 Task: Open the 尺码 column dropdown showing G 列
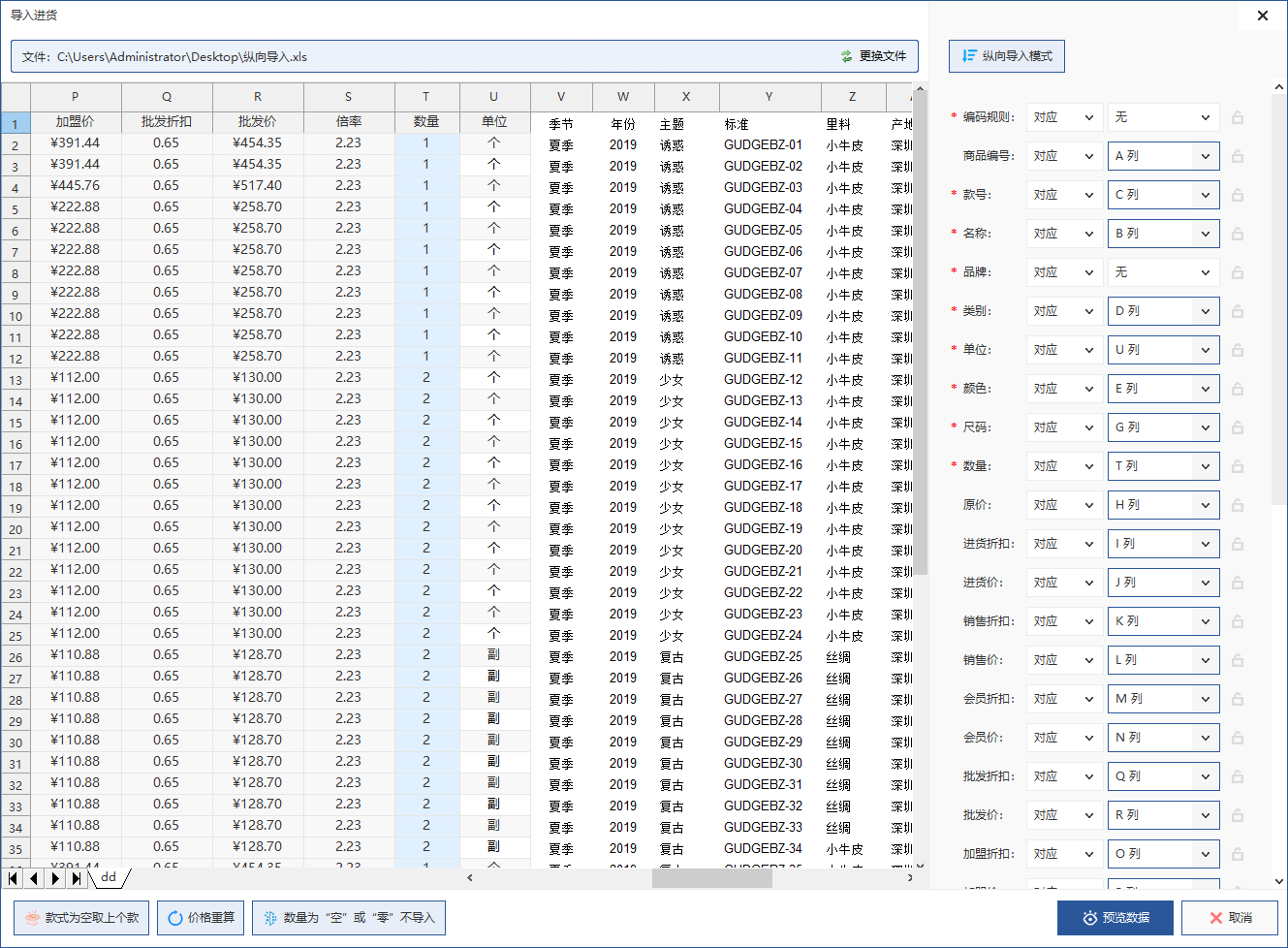1163,427
